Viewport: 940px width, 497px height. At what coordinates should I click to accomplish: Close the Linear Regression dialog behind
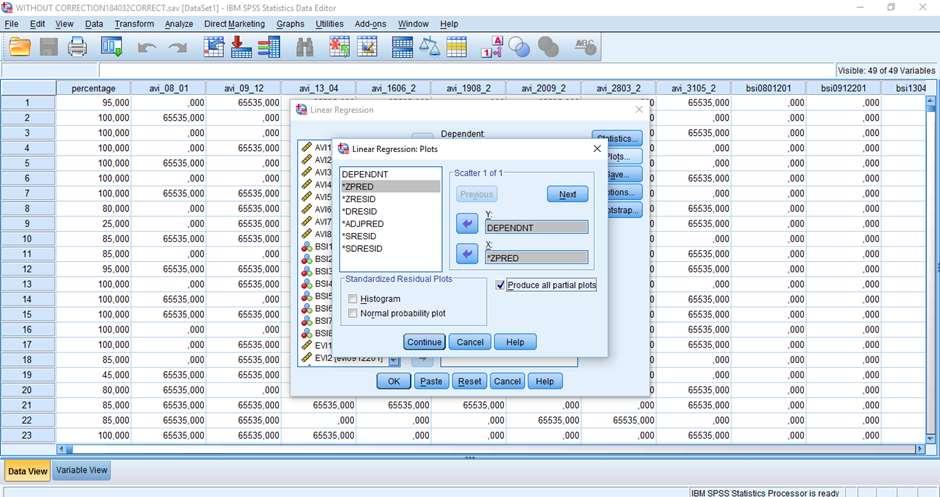639,109
